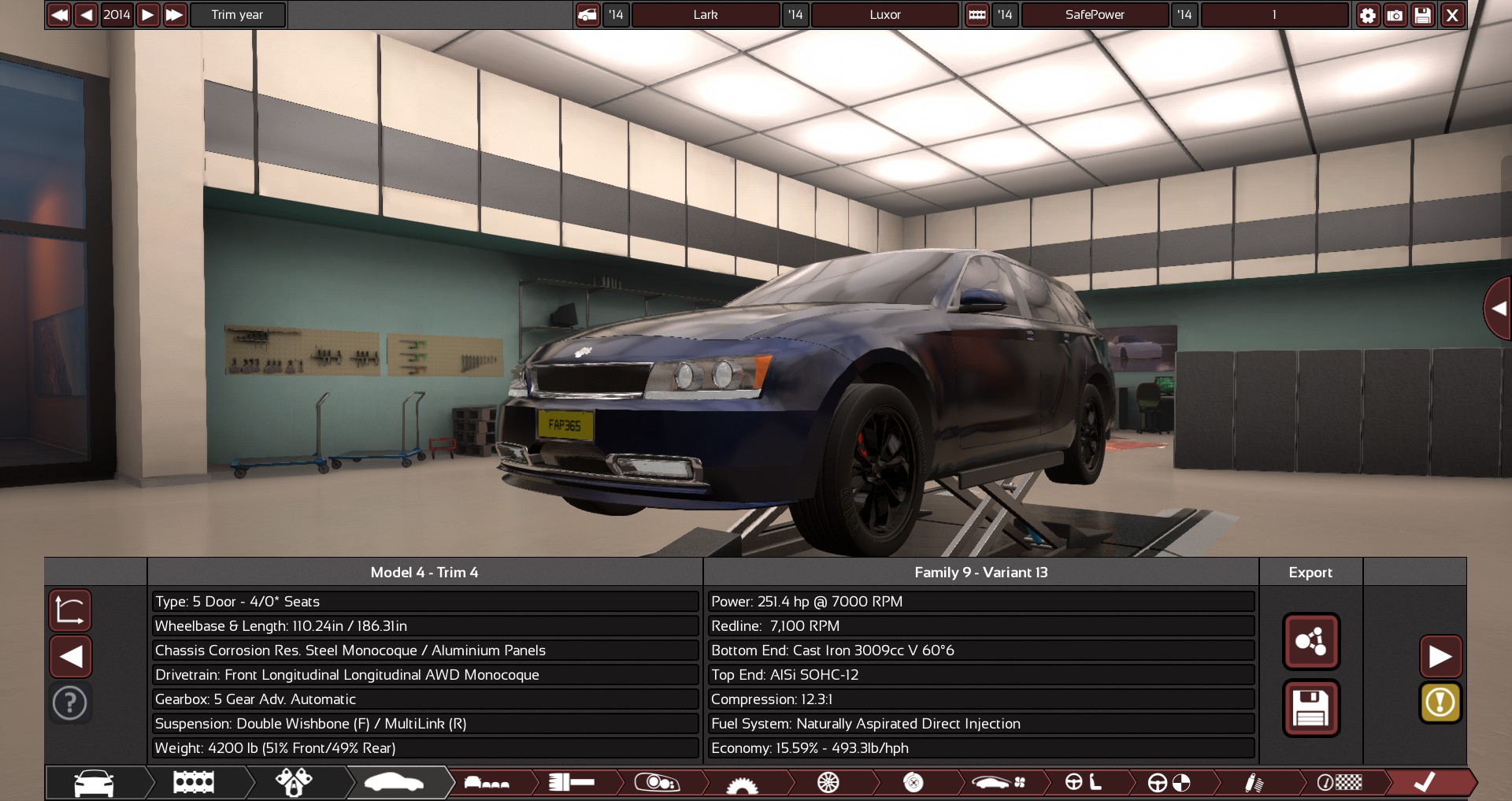The width and height of the screenshot is (1512, 801).
Task: Take a screenshot with camera icon
Action: tap(1395, 15)
